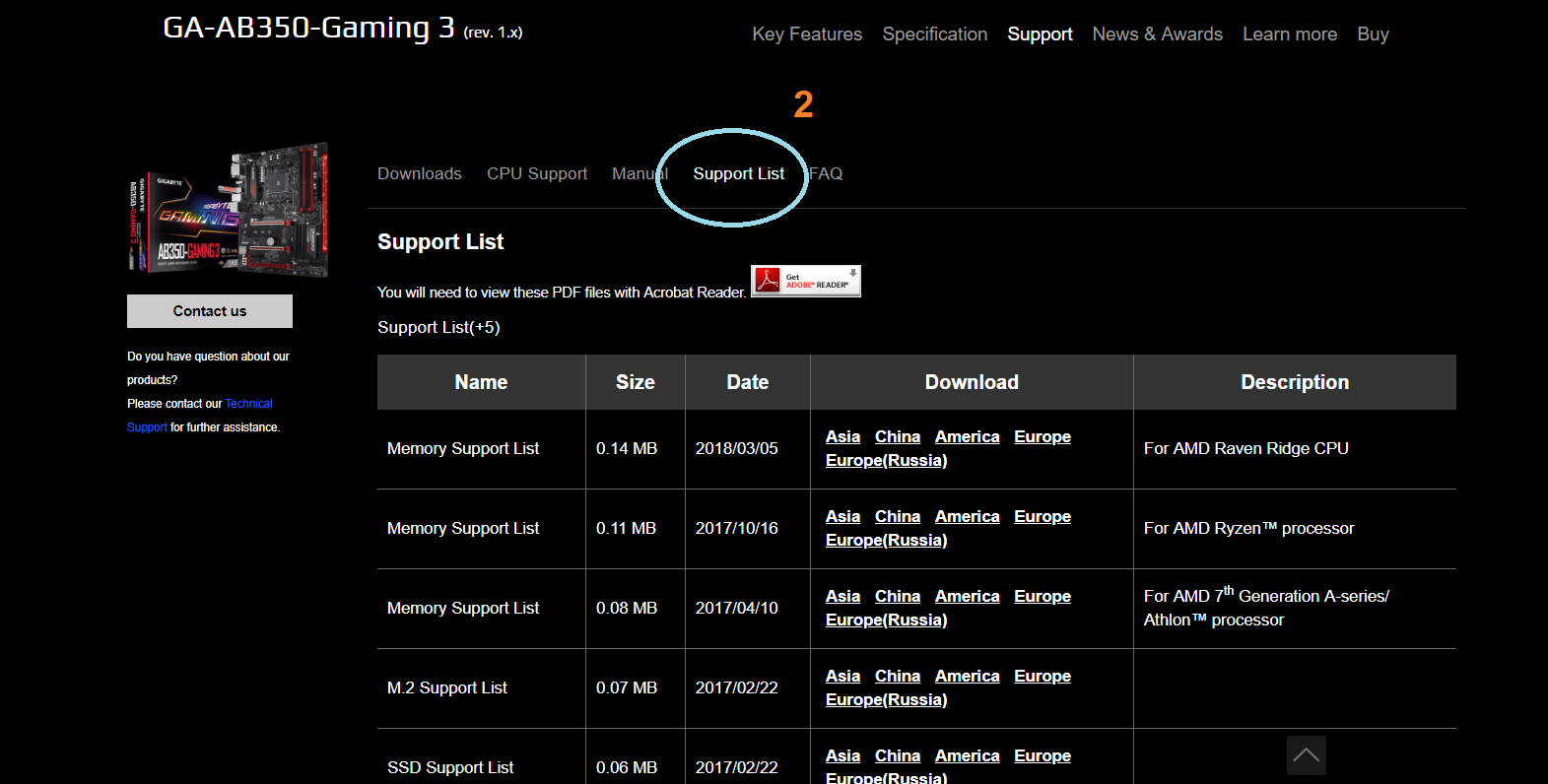Click the Support List(+5) label
This screenshot has width=1548, height=784.
[x=438, y=327]
